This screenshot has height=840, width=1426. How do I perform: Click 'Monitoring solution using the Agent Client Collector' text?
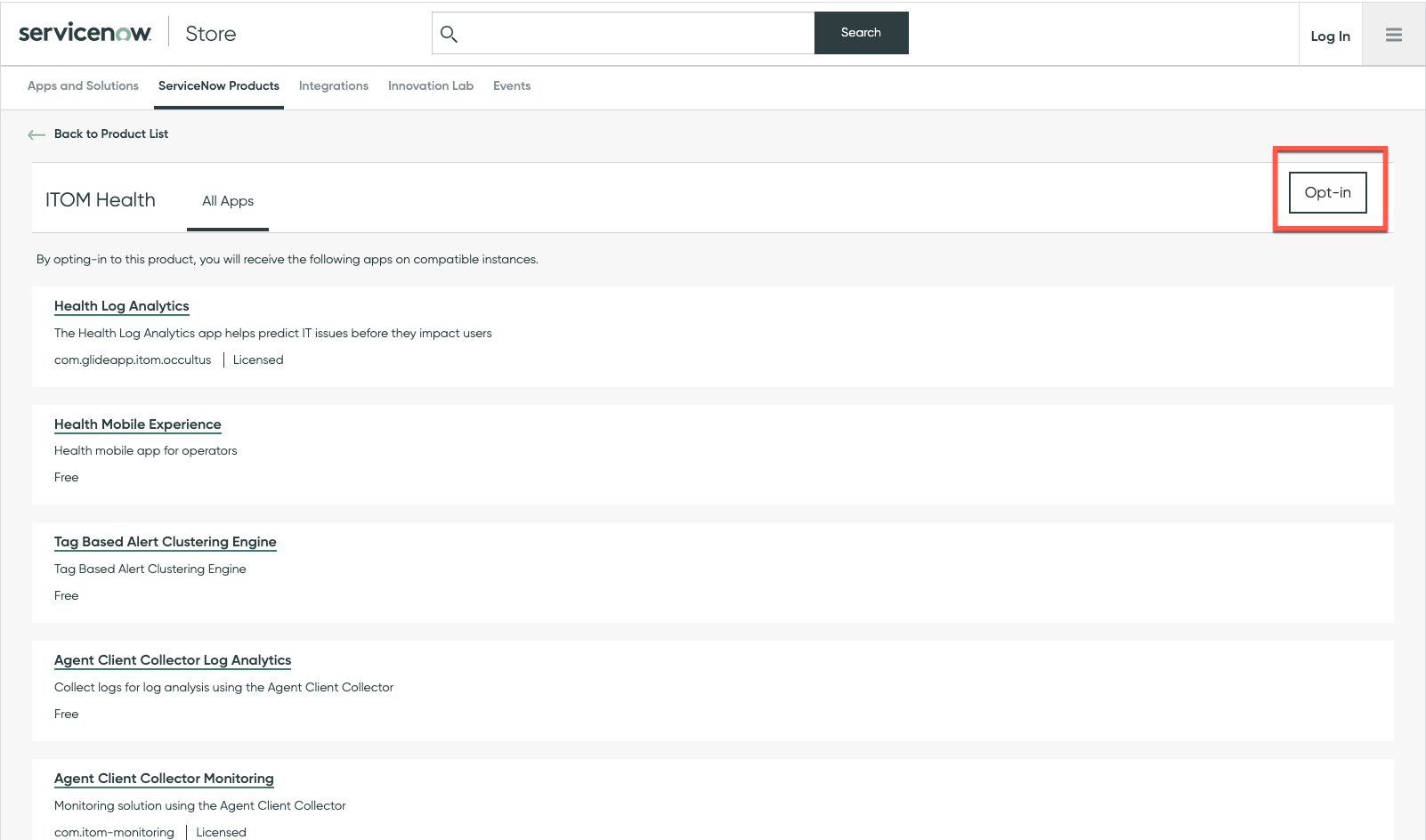[x=200, y=806]
